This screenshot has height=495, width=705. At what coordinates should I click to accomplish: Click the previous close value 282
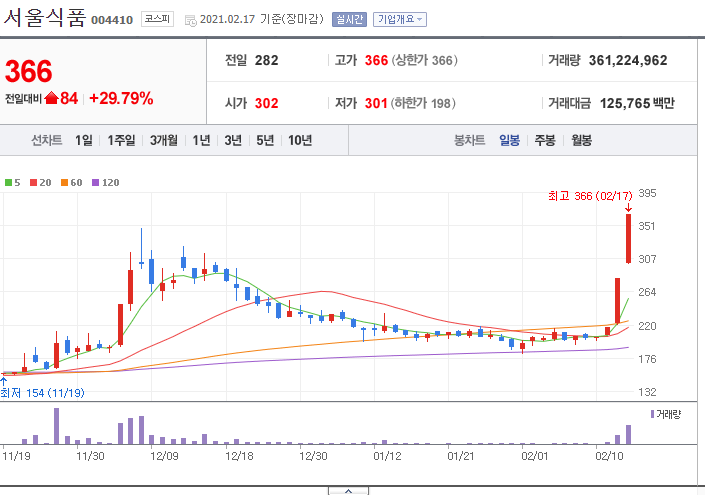[x=267, y=60]
